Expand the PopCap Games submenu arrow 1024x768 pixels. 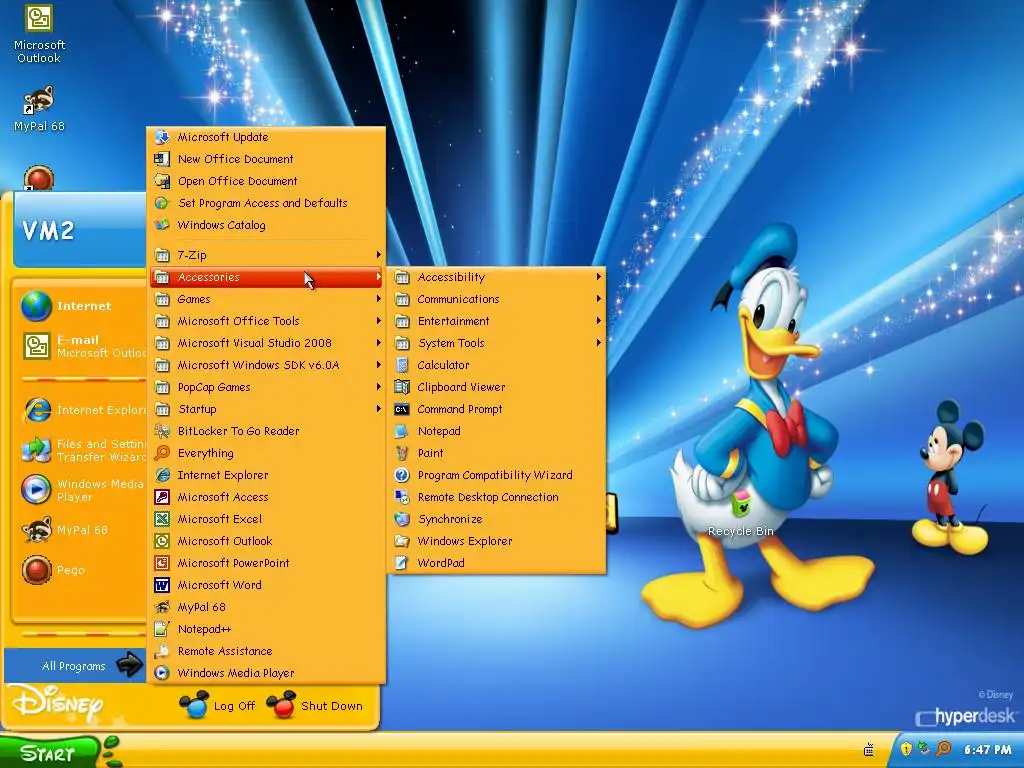coord(378,387)
